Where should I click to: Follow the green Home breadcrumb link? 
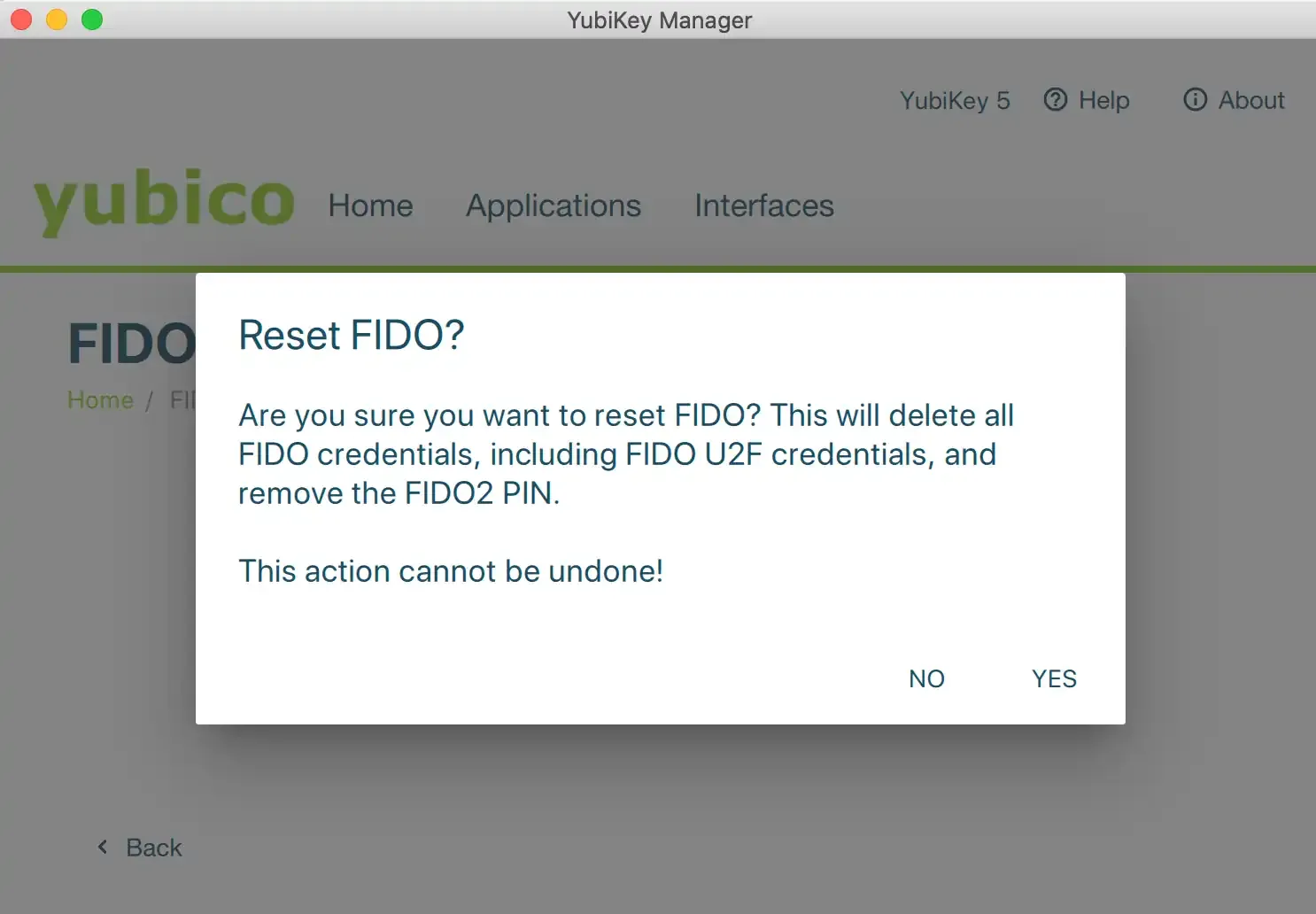[x=100, y=400]
